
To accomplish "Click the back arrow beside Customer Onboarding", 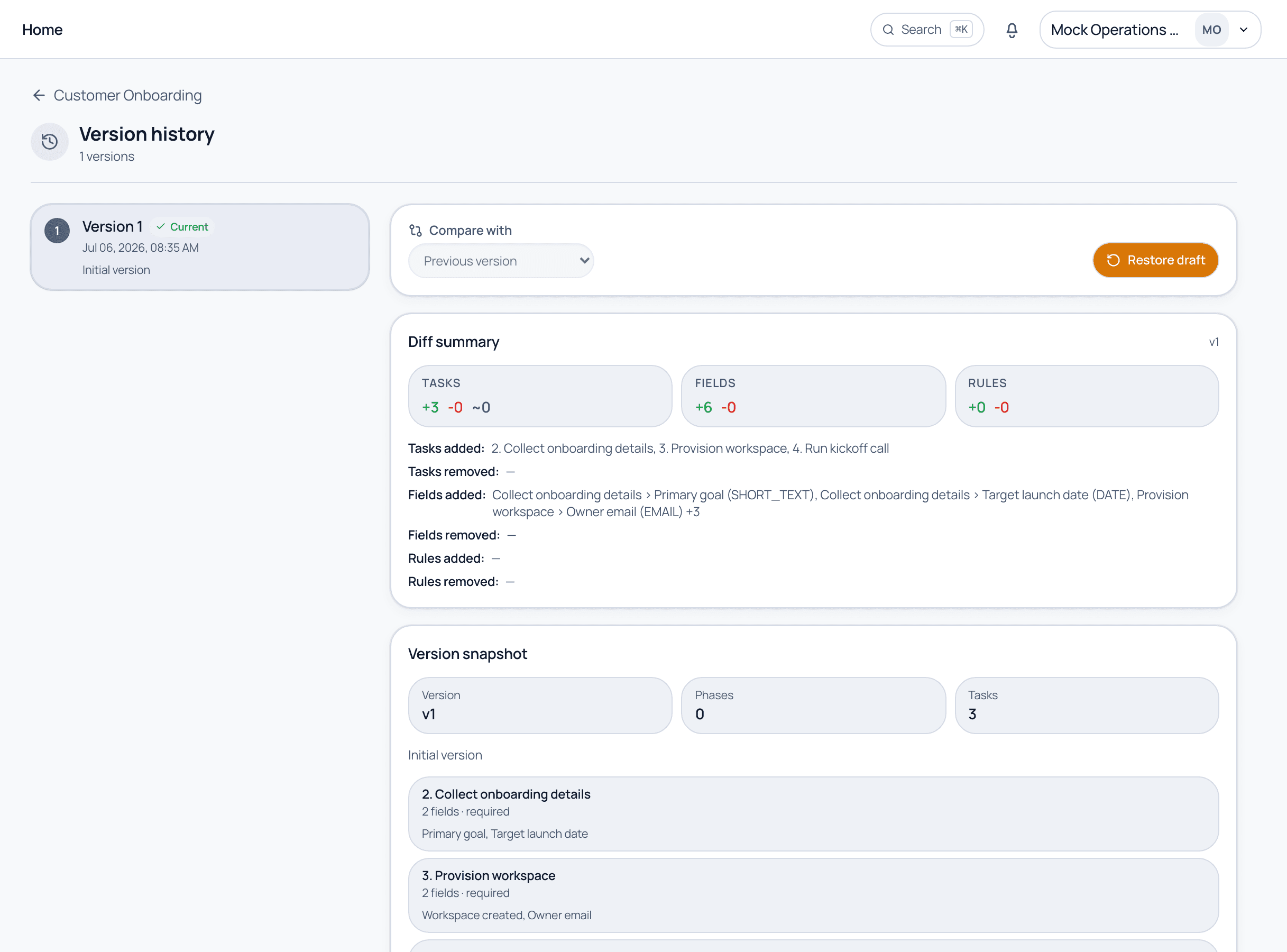I will pyautogui.click(x=39, y=95).
